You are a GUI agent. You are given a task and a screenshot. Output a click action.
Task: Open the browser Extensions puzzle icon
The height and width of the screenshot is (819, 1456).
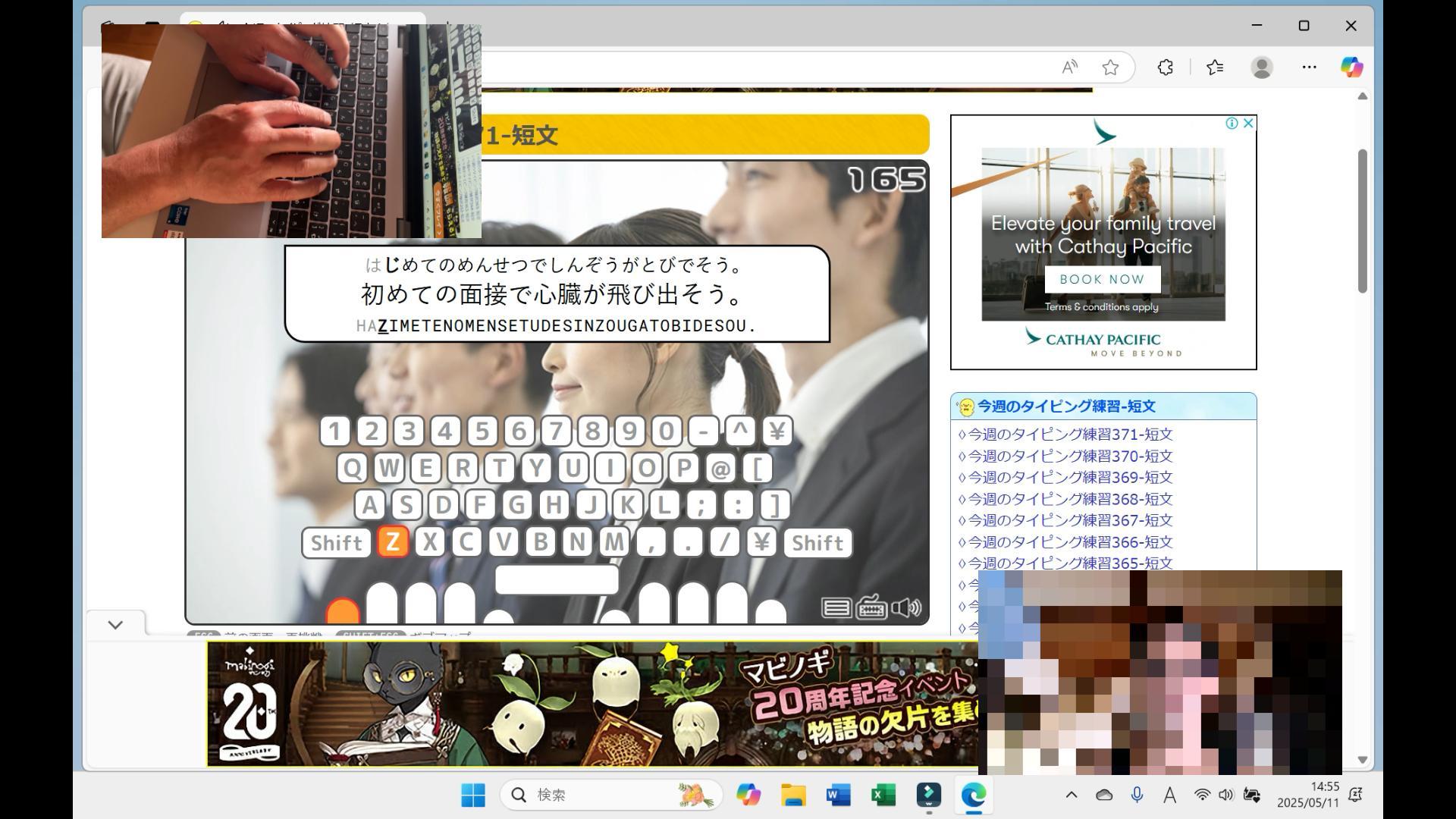coord(1166,67)
